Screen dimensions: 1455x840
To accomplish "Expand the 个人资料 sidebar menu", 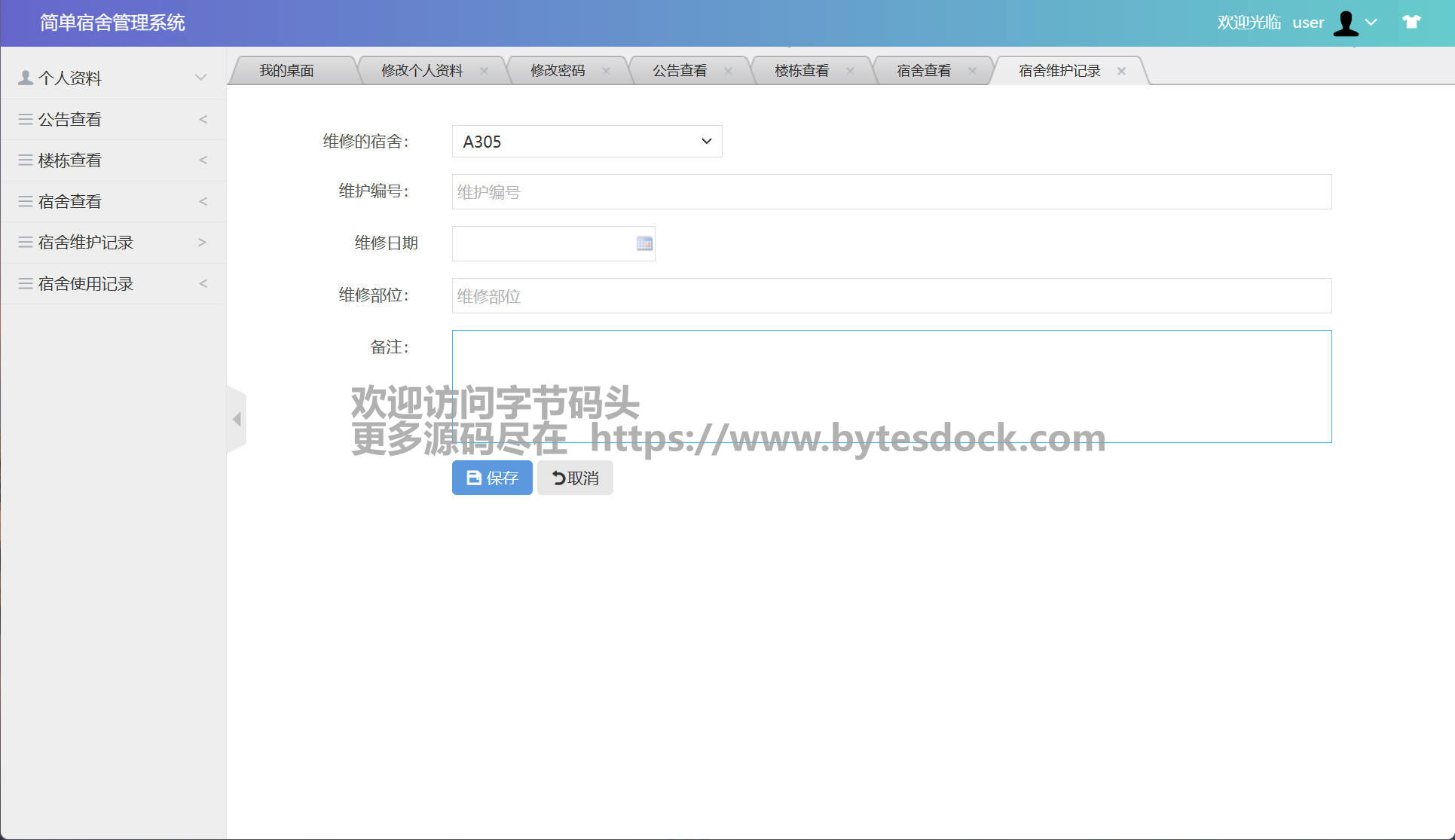I will tap(113, 78).
